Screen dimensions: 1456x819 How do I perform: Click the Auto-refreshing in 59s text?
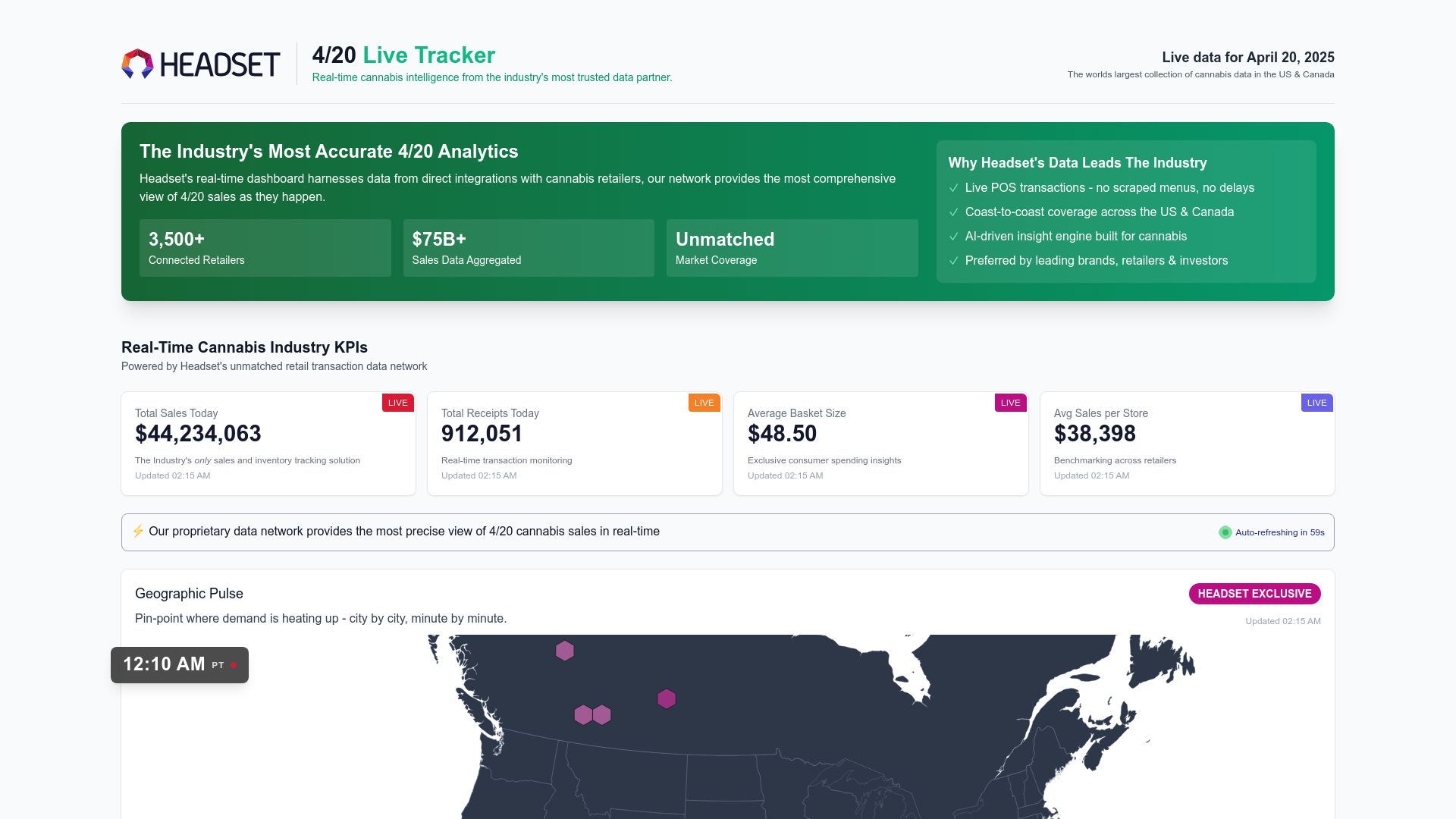click(1280, 532)
